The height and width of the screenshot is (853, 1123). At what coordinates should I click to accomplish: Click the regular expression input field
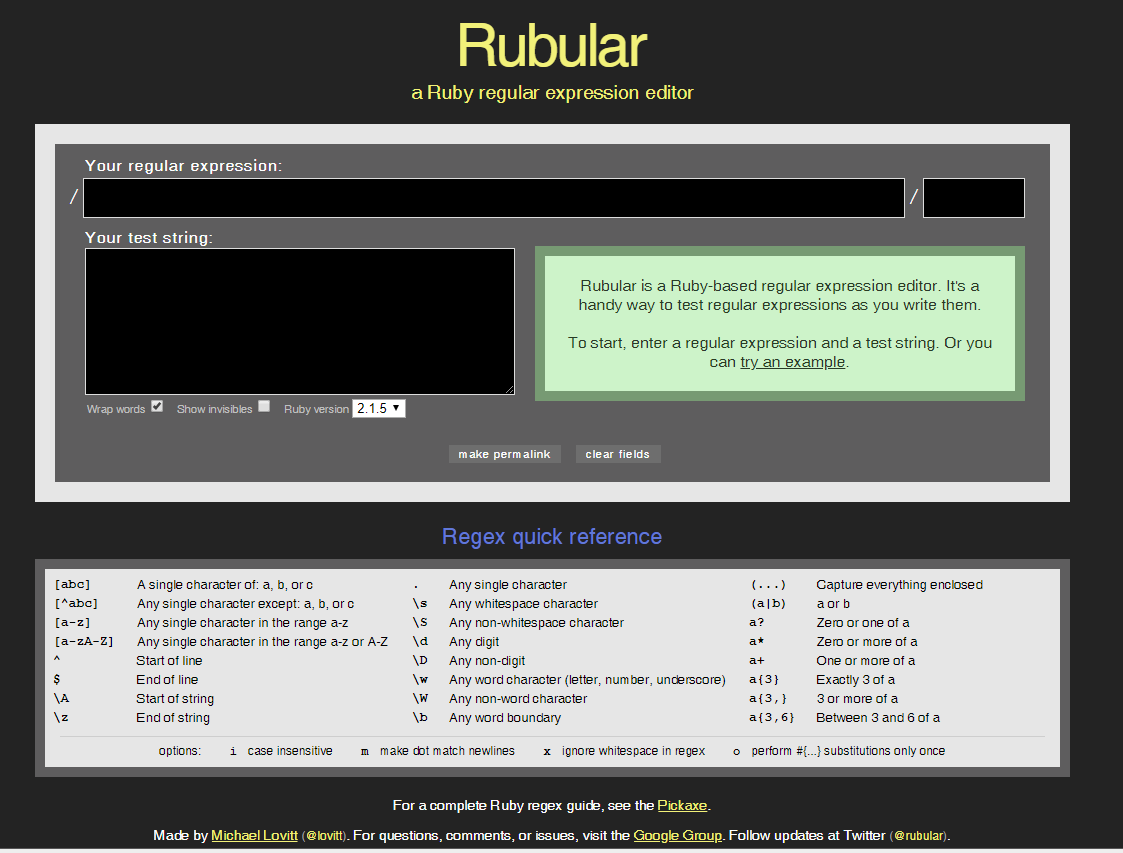click(493, 198)
